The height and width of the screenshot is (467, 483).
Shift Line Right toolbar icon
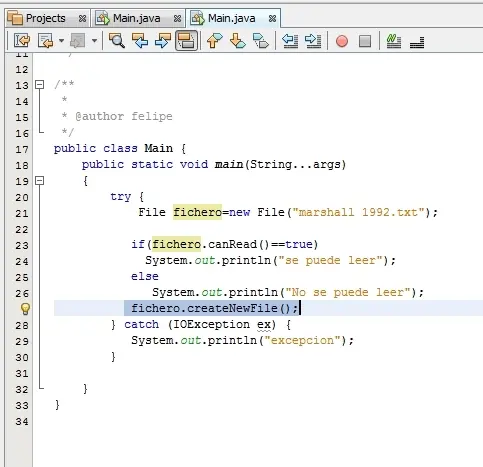pyautogui.click(x=313, y=41)
